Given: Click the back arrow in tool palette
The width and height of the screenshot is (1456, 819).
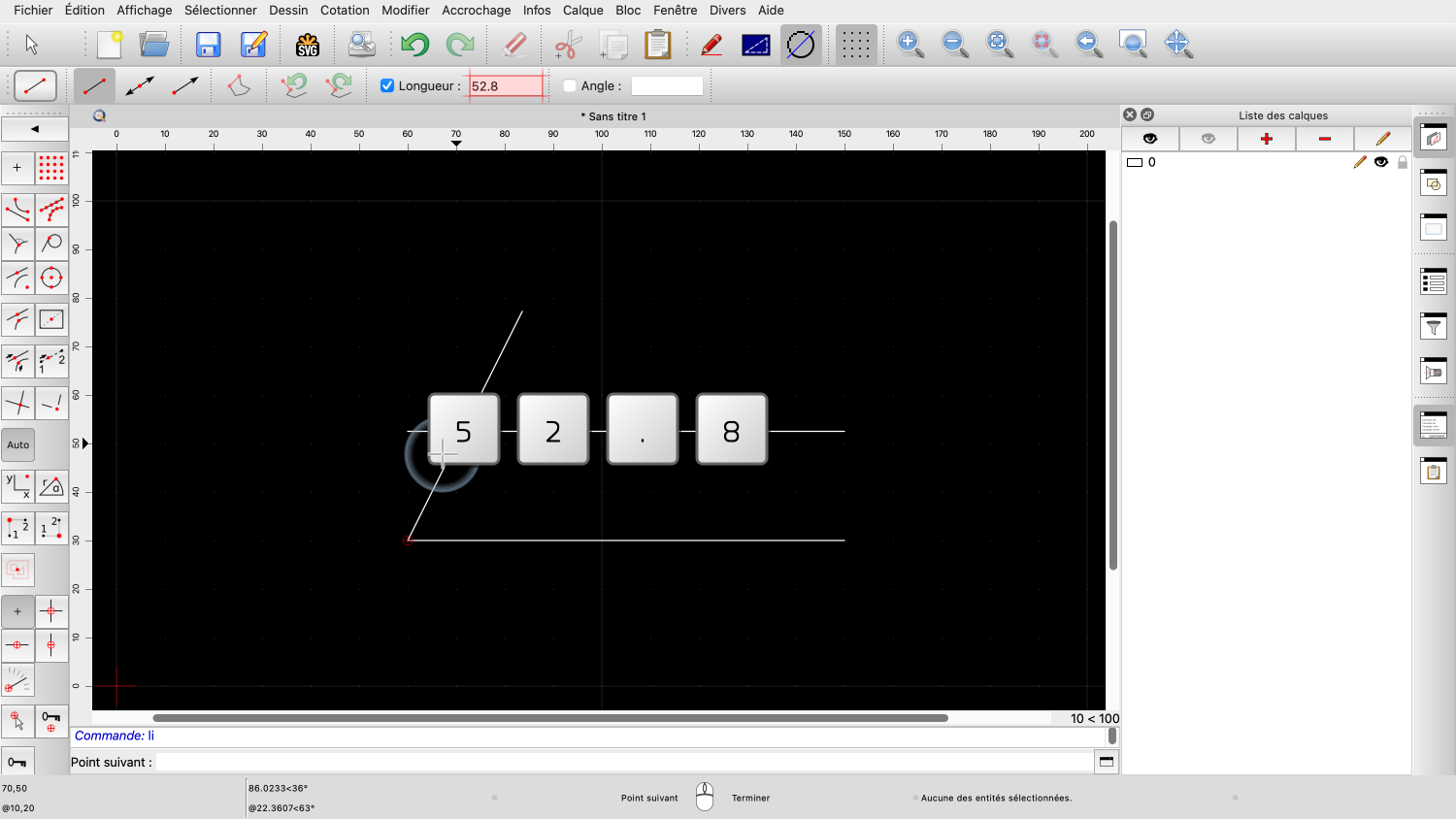Looking at the screenshot, I should pos(35,129).
